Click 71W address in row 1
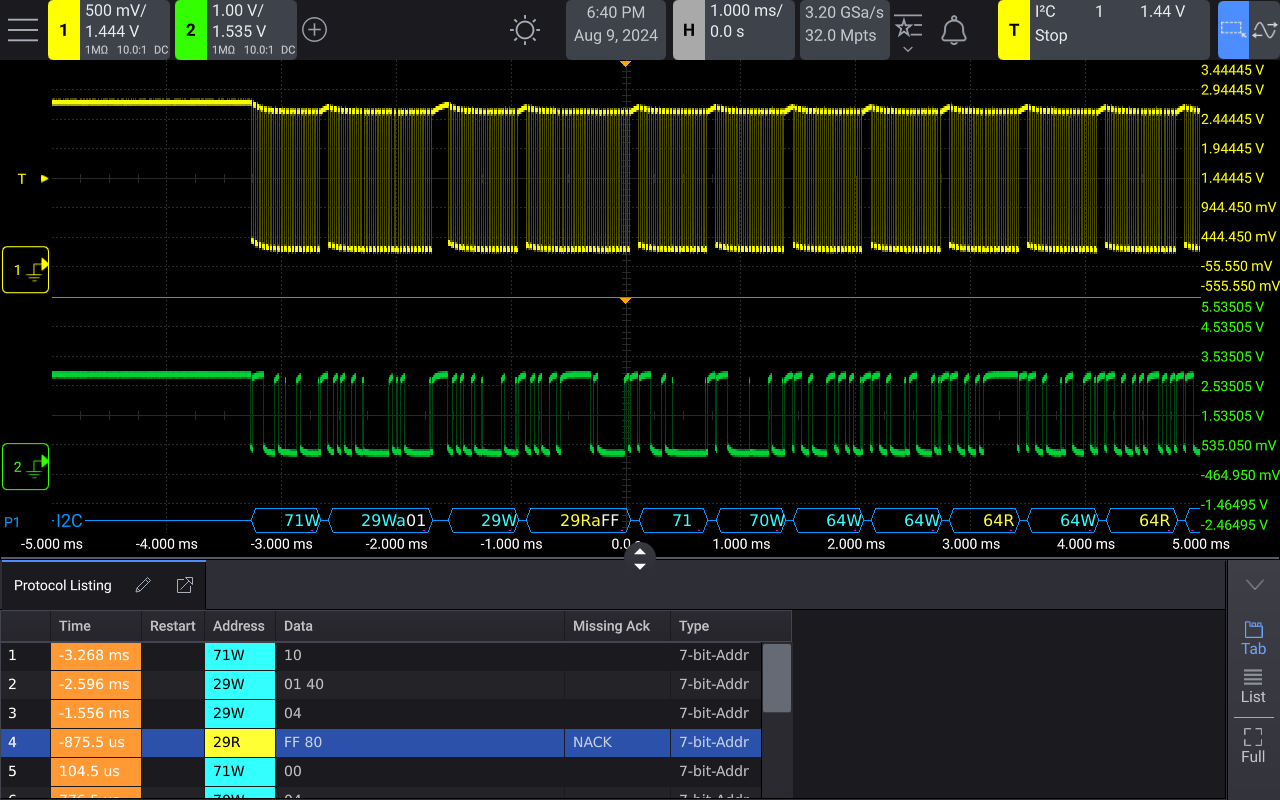Screen dimensions: 1280x800 [x=240, y=656]
